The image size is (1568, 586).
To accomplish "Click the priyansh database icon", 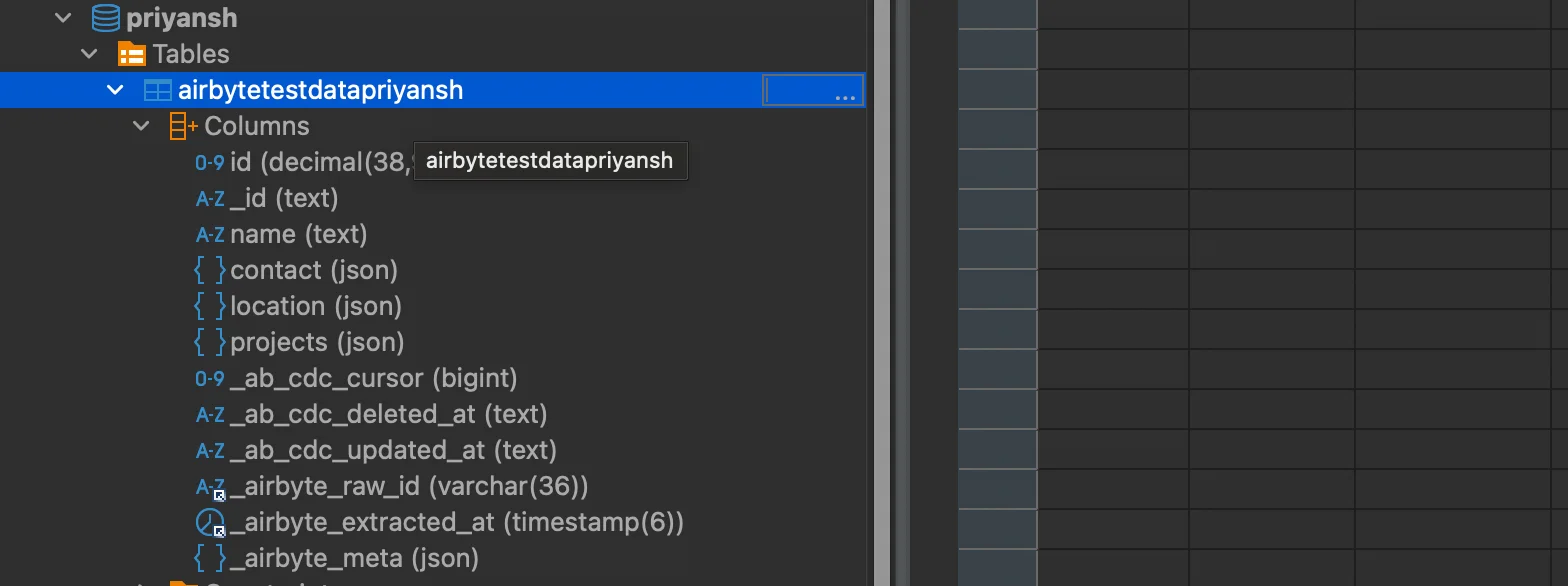I will pyautogui.click(x=105, y=18).
